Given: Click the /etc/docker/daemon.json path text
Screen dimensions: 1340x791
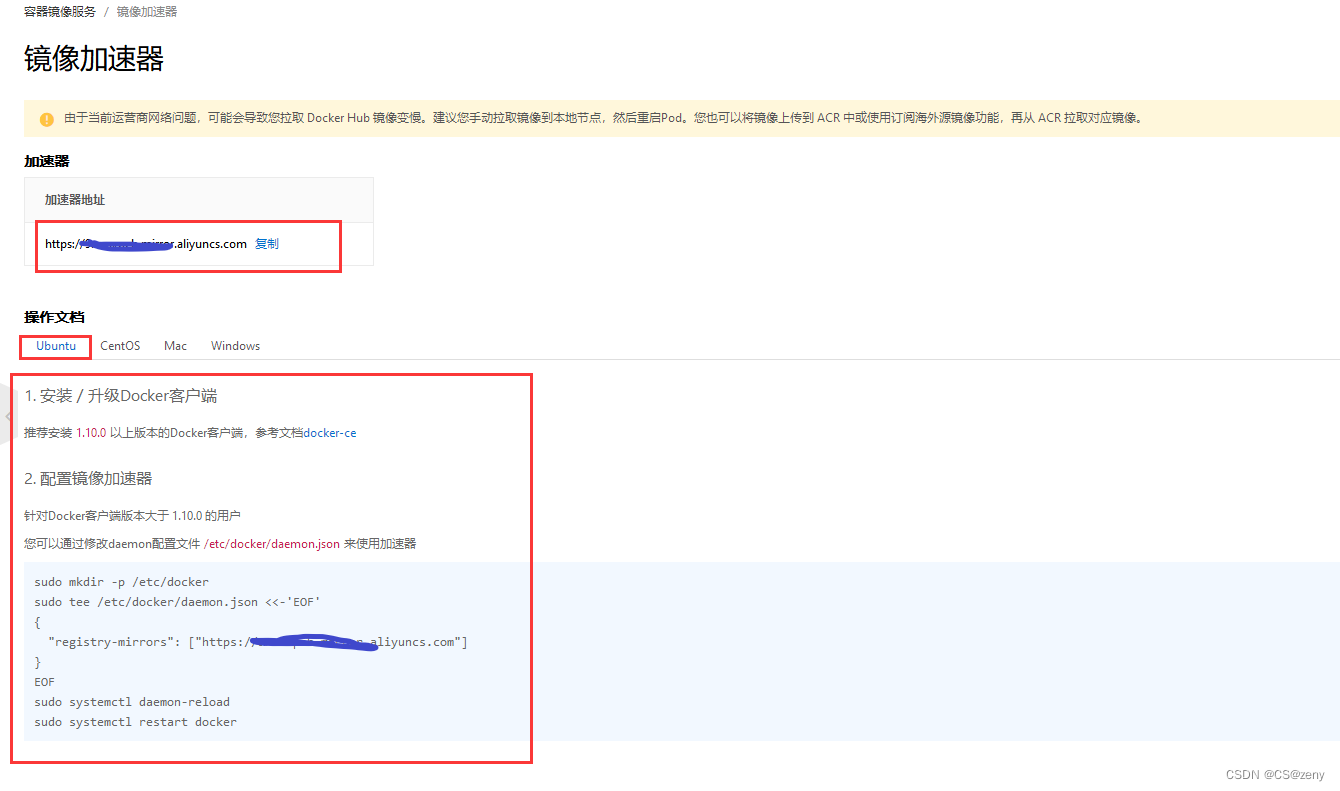Looking at the screenshot, I should click(272, 544).
